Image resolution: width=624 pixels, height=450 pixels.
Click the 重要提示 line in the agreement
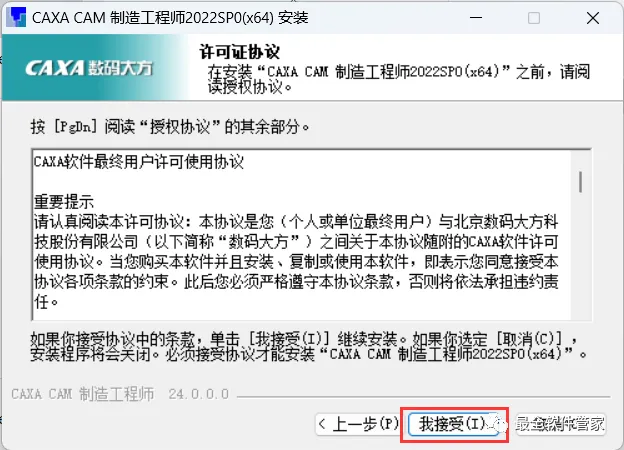tap(64, 202)
